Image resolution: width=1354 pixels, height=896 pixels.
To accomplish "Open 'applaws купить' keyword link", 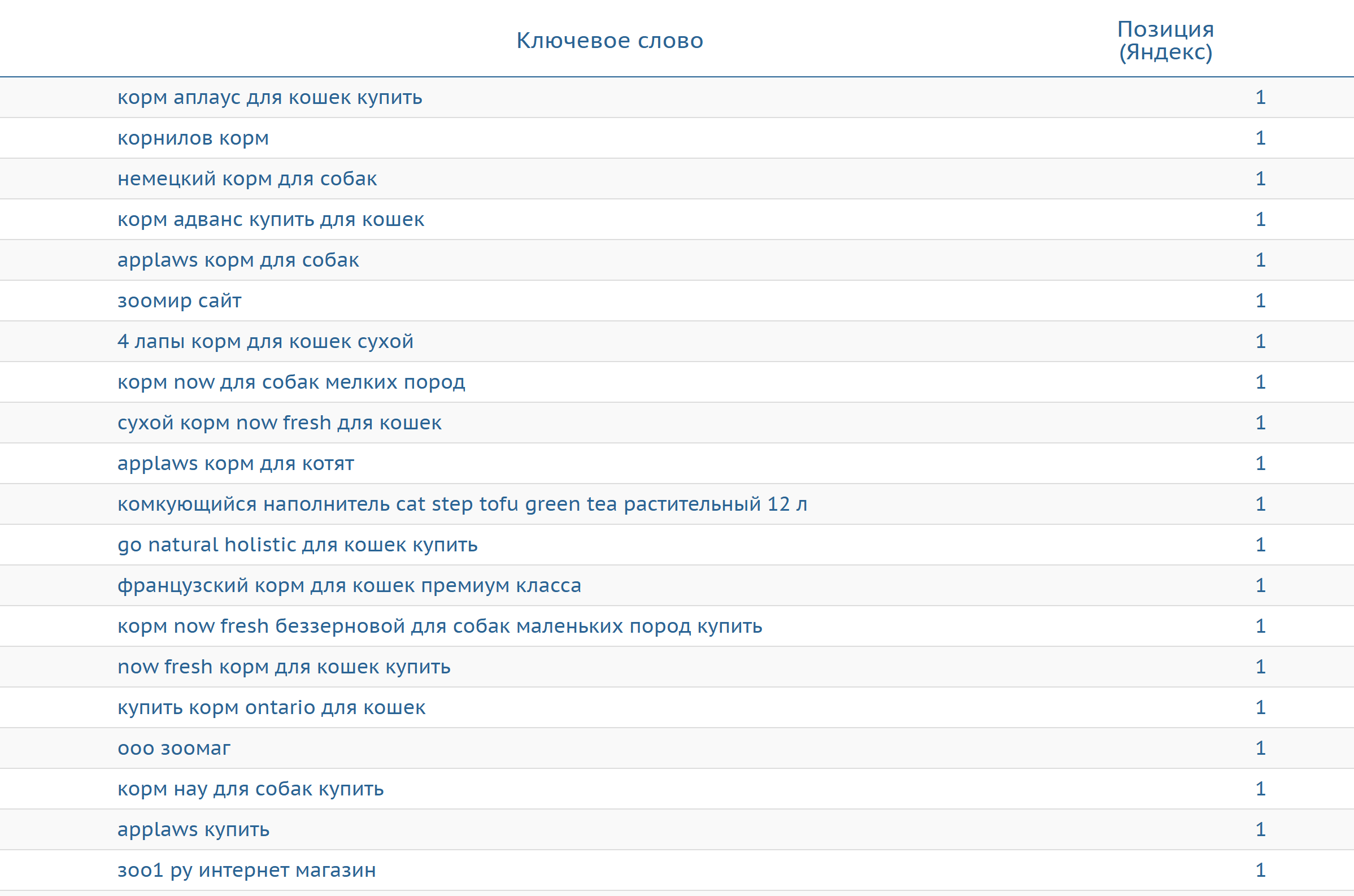I will tap(193, 829).
